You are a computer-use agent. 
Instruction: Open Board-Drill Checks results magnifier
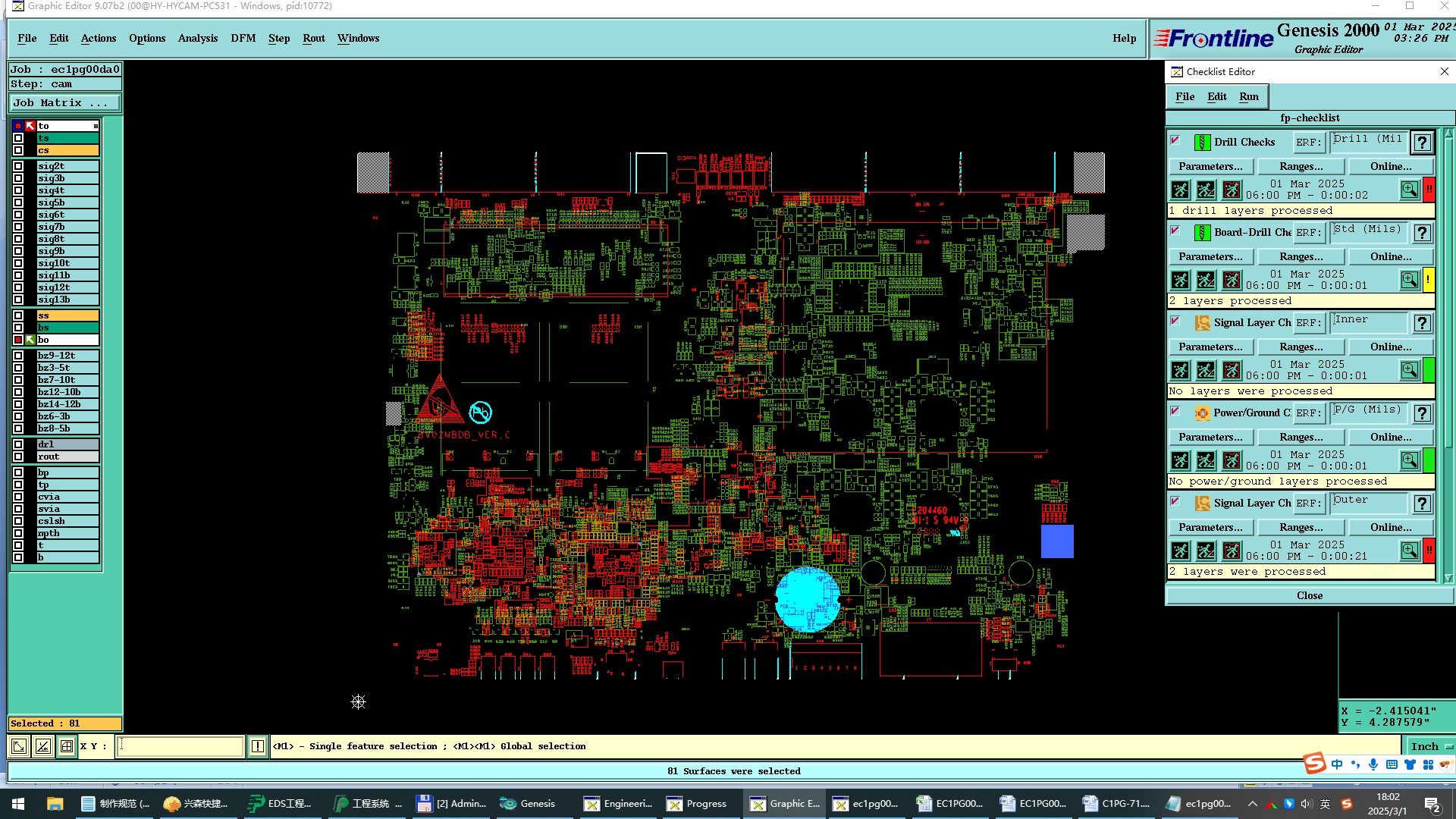click(x=1409, y=280)
